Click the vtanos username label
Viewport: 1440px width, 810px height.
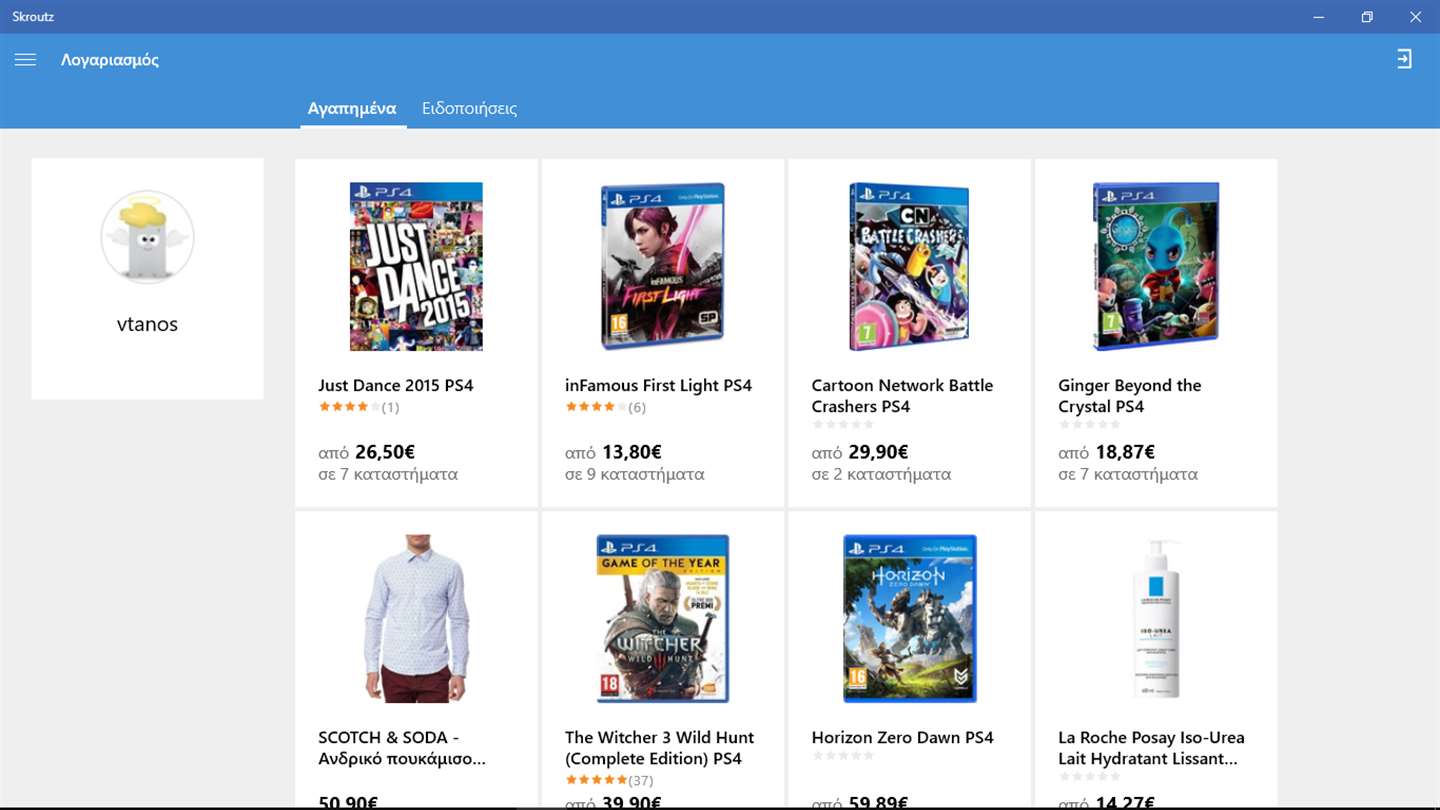147,324
